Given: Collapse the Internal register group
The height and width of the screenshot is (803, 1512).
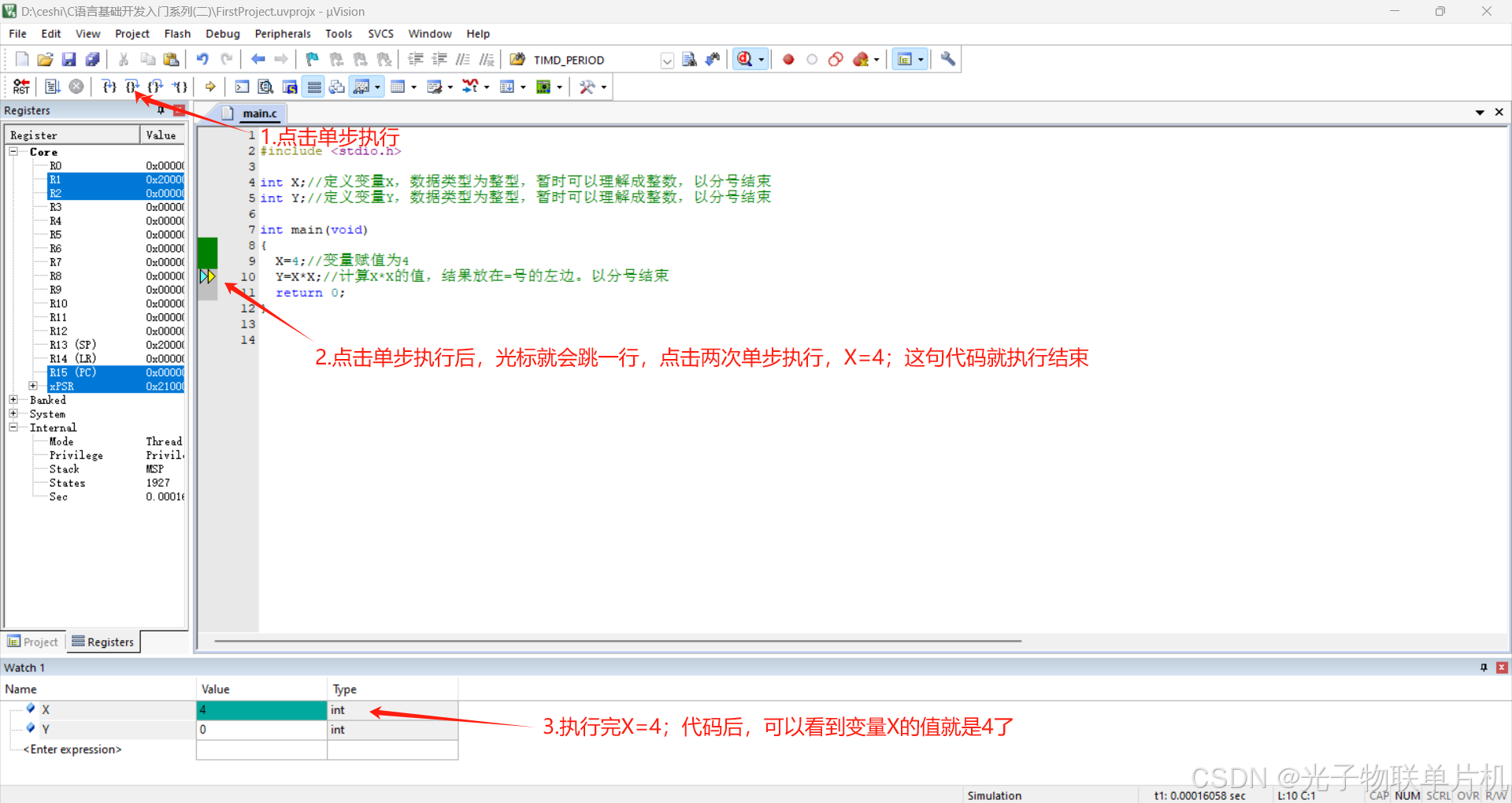Looking at the screenshot, I should (13, 427).
